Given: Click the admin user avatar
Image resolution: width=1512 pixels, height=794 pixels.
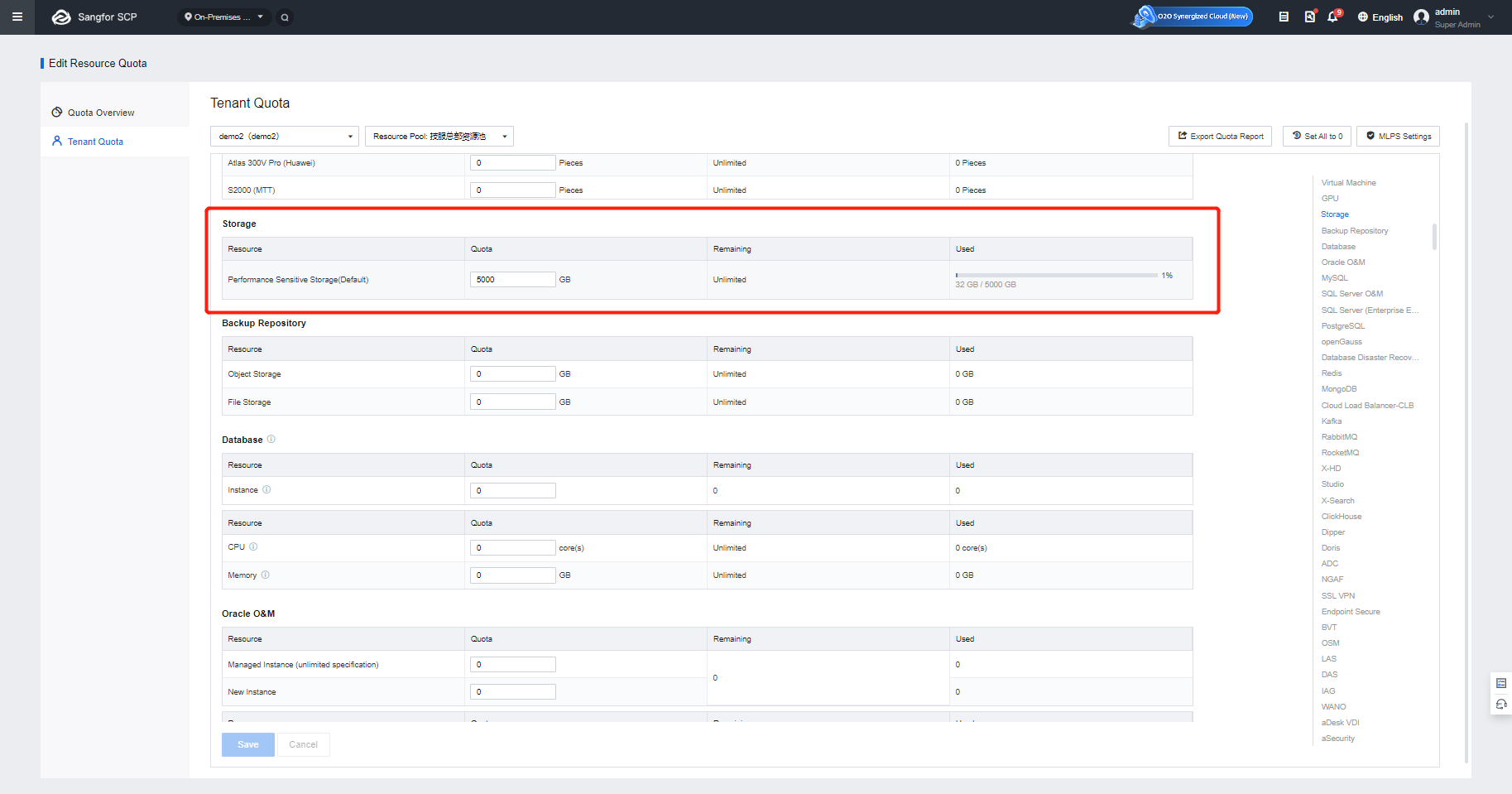Looking at the screenshot, I should [x=1421, y=17].
